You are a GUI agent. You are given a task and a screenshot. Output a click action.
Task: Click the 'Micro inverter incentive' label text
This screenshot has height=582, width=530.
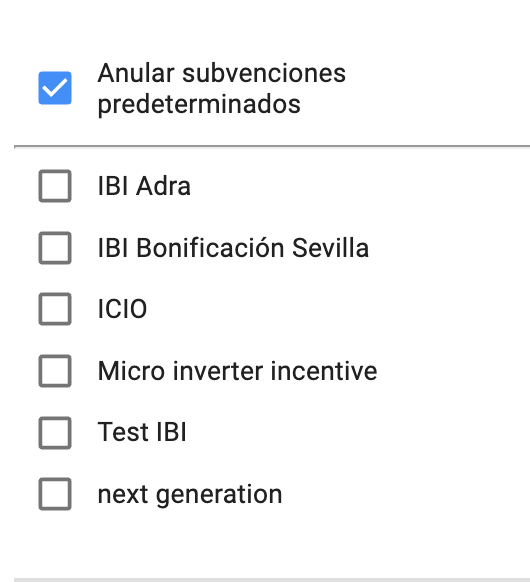(237, 371)
